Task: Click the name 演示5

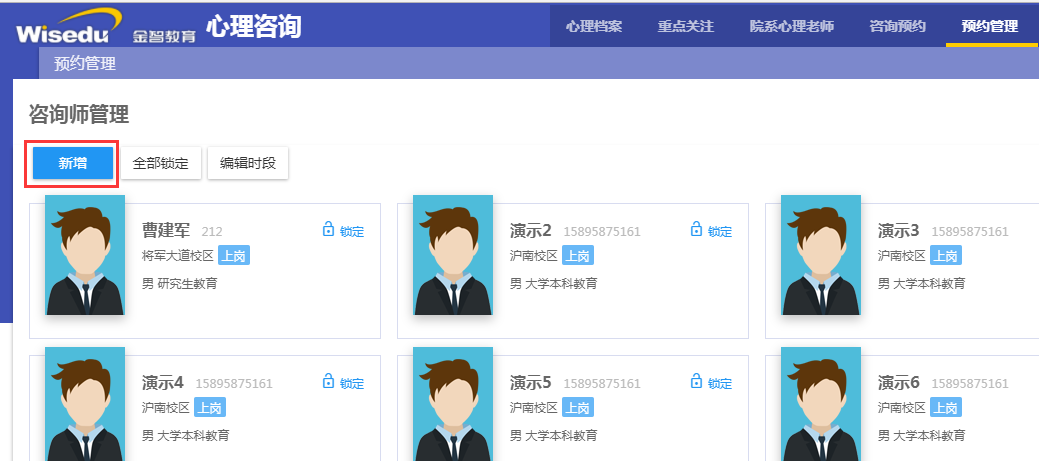Action: (x=531, y=383)
